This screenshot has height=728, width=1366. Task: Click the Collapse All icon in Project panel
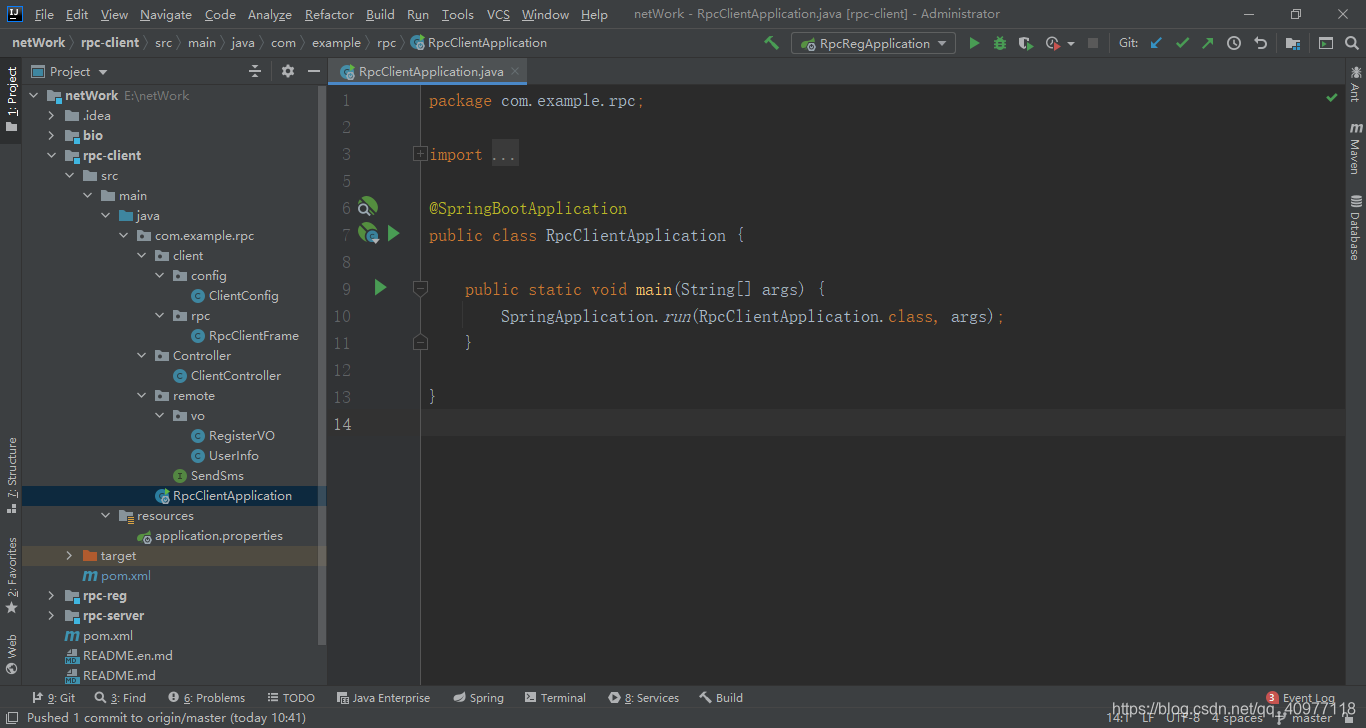255,71
